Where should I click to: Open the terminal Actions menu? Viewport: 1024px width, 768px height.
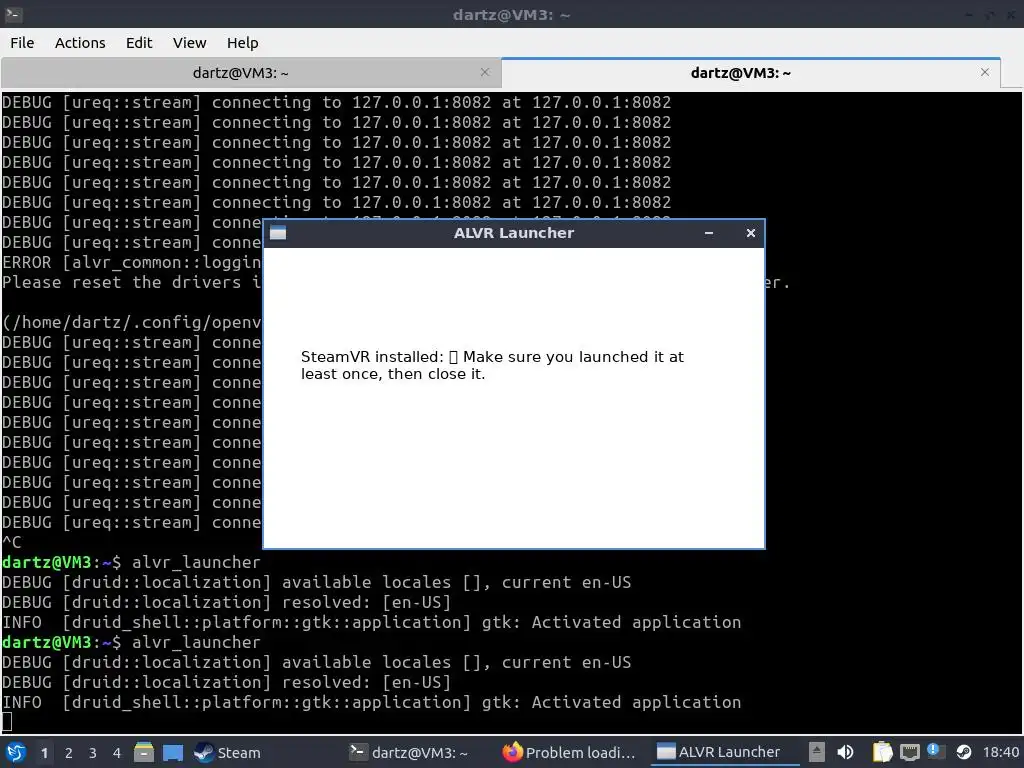80,43
